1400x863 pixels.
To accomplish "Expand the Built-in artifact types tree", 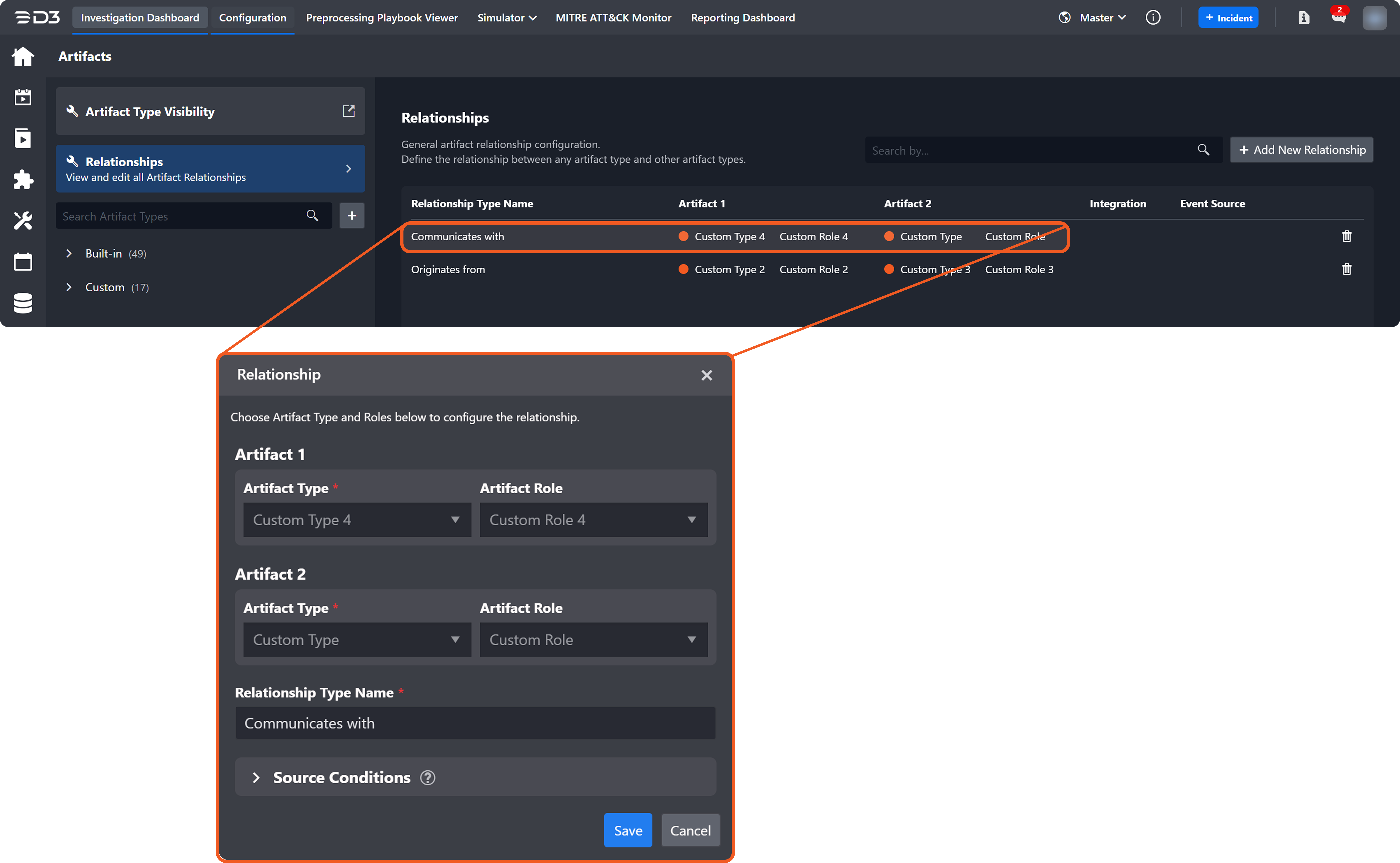I will click(69, 253).
